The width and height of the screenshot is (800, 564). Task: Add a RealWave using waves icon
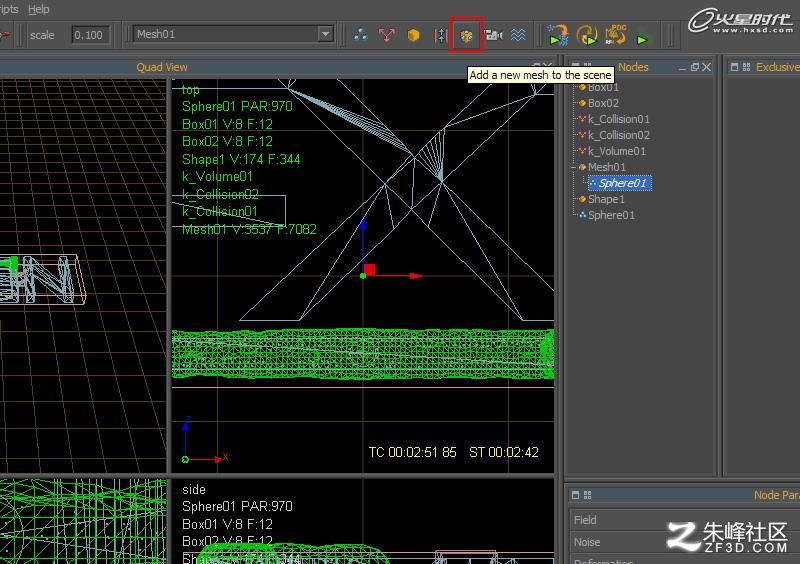point(518,35)
